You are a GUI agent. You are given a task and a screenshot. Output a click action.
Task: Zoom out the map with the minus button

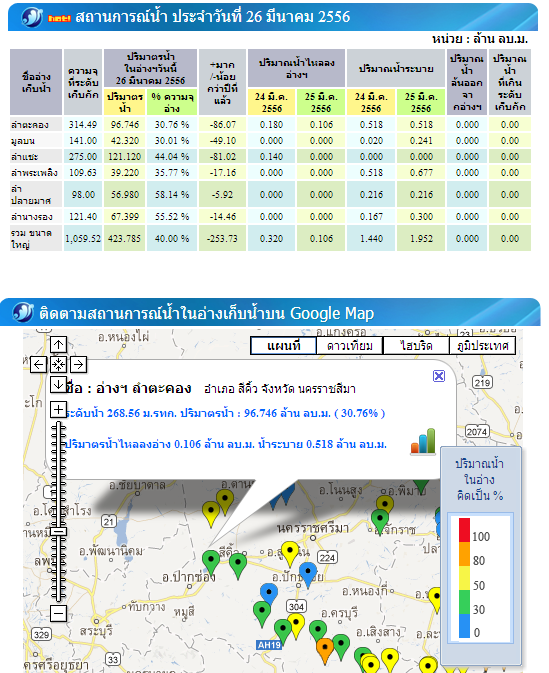[x=58, y=613]
